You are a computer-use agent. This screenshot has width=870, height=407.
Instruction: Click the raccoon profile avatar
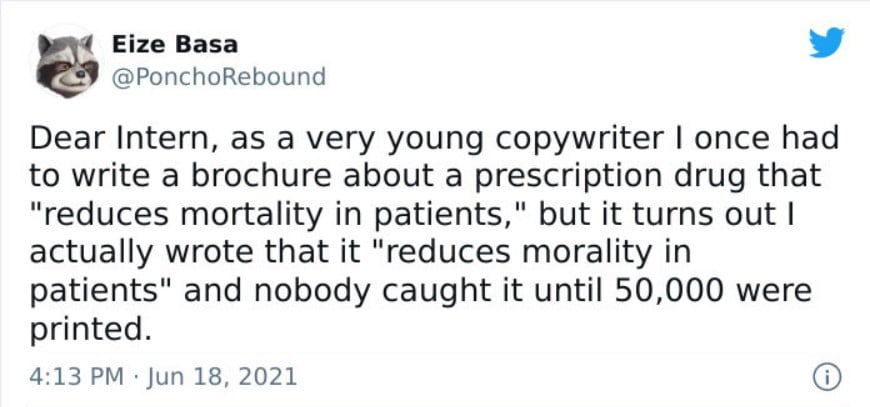(65, 61)
